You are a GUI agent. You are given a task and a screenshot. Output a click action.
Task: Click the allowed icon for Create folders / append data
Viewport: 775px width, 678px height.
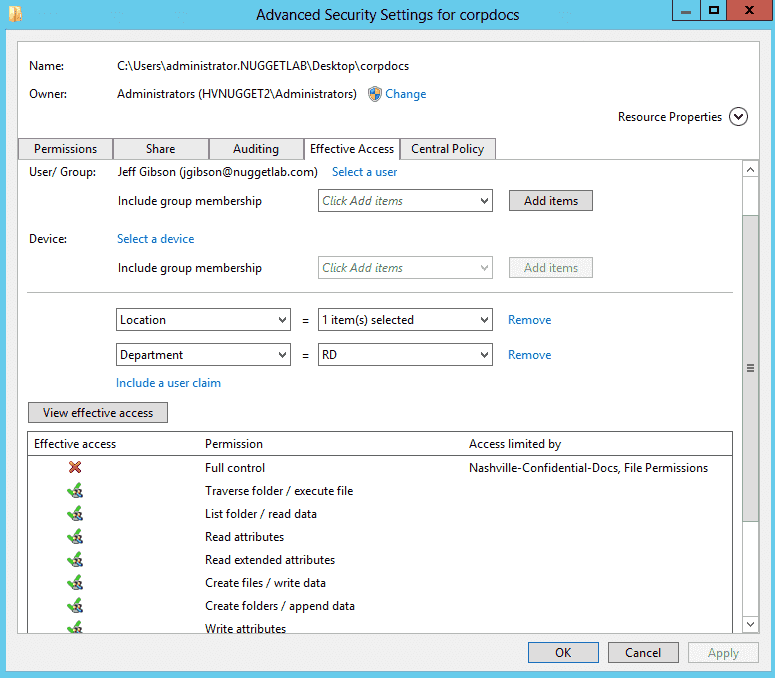coord(75,605)
